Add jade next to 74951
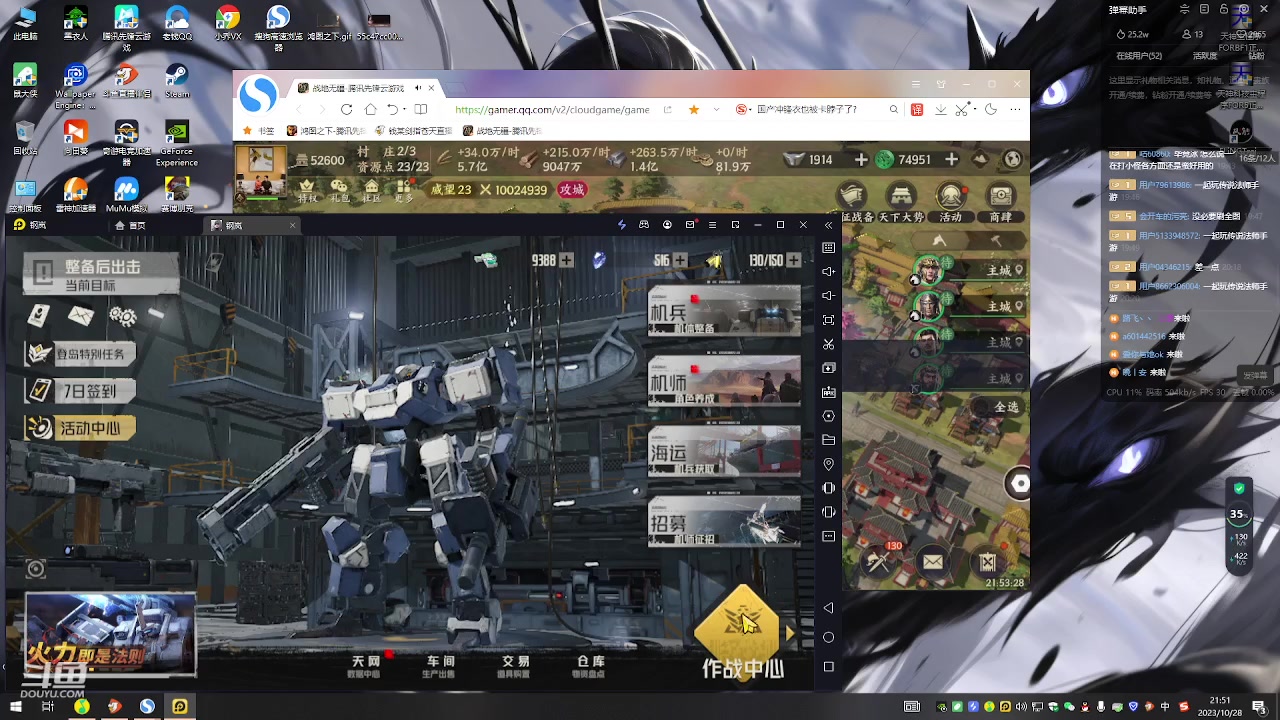The image size is (1280, 720). click(x=951, y=159)
